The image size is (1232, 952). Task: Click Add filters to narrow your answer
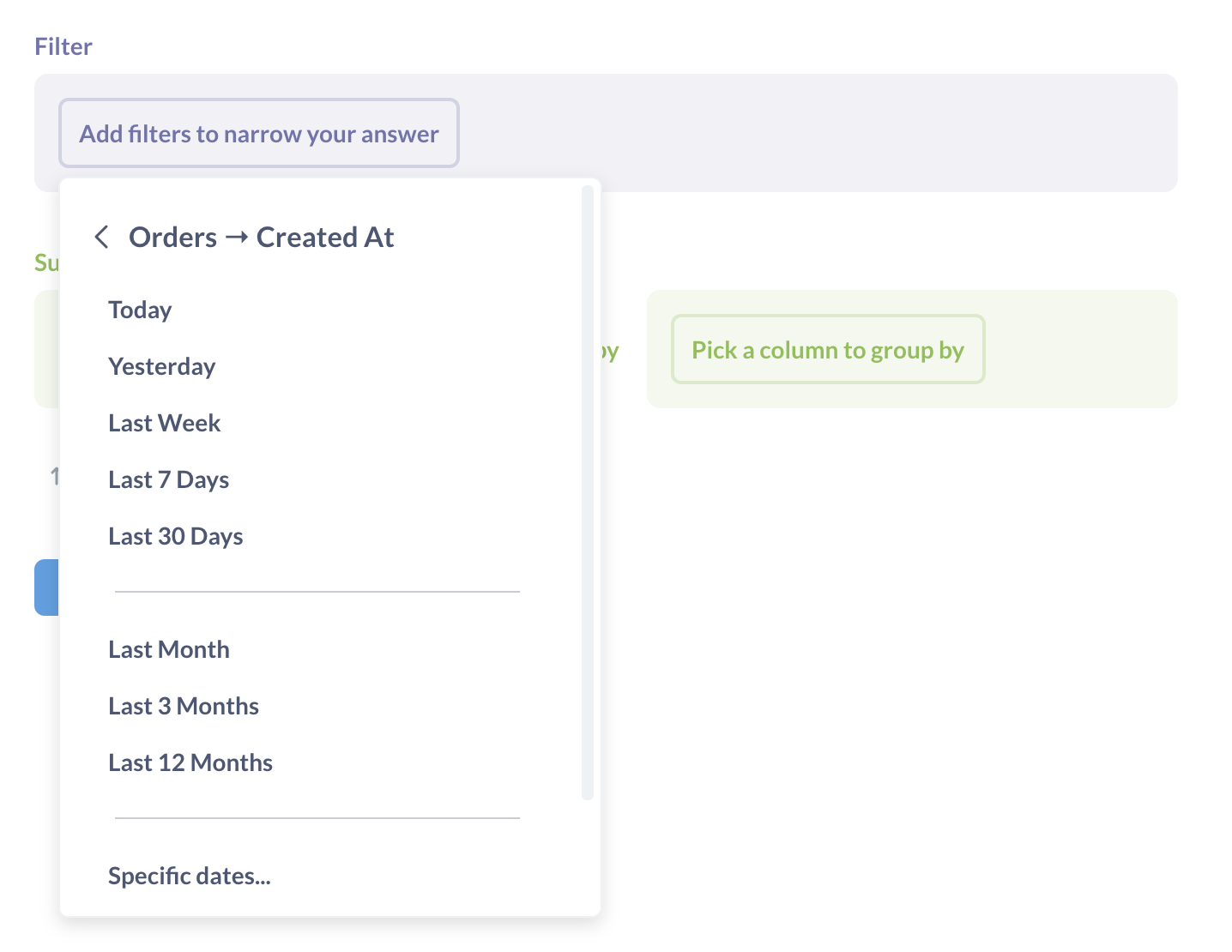tap(259, 133)
